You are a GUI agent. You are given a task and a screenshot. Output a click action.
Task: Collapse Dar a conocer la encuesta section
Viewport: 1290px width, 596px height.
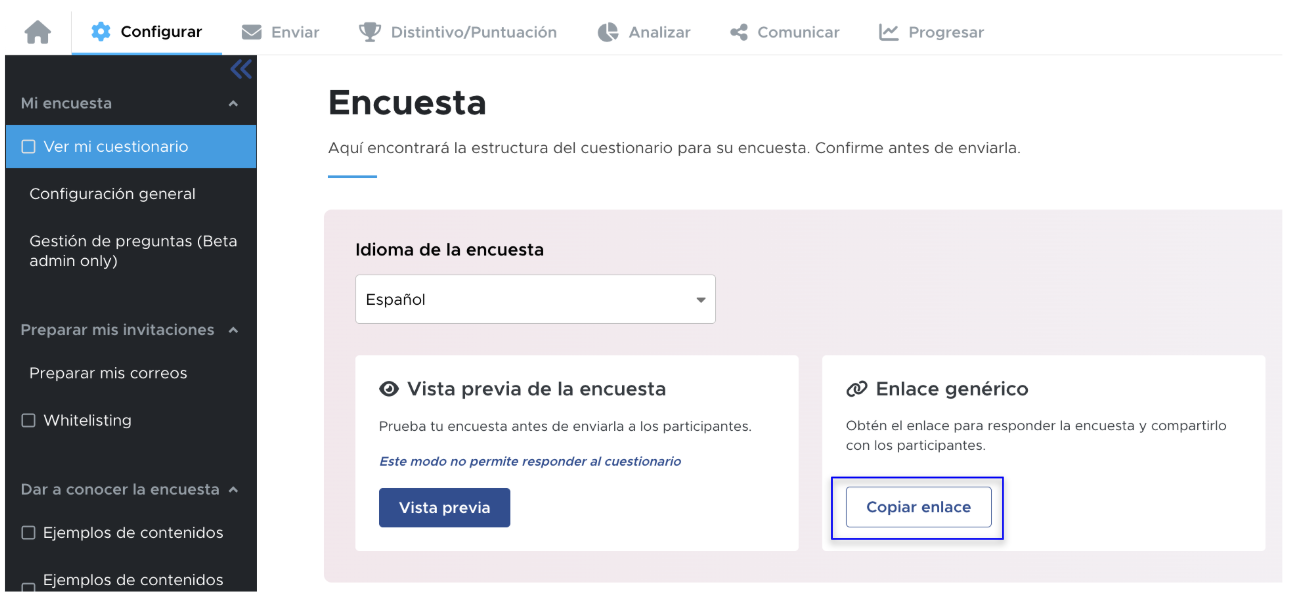point(233,490)
